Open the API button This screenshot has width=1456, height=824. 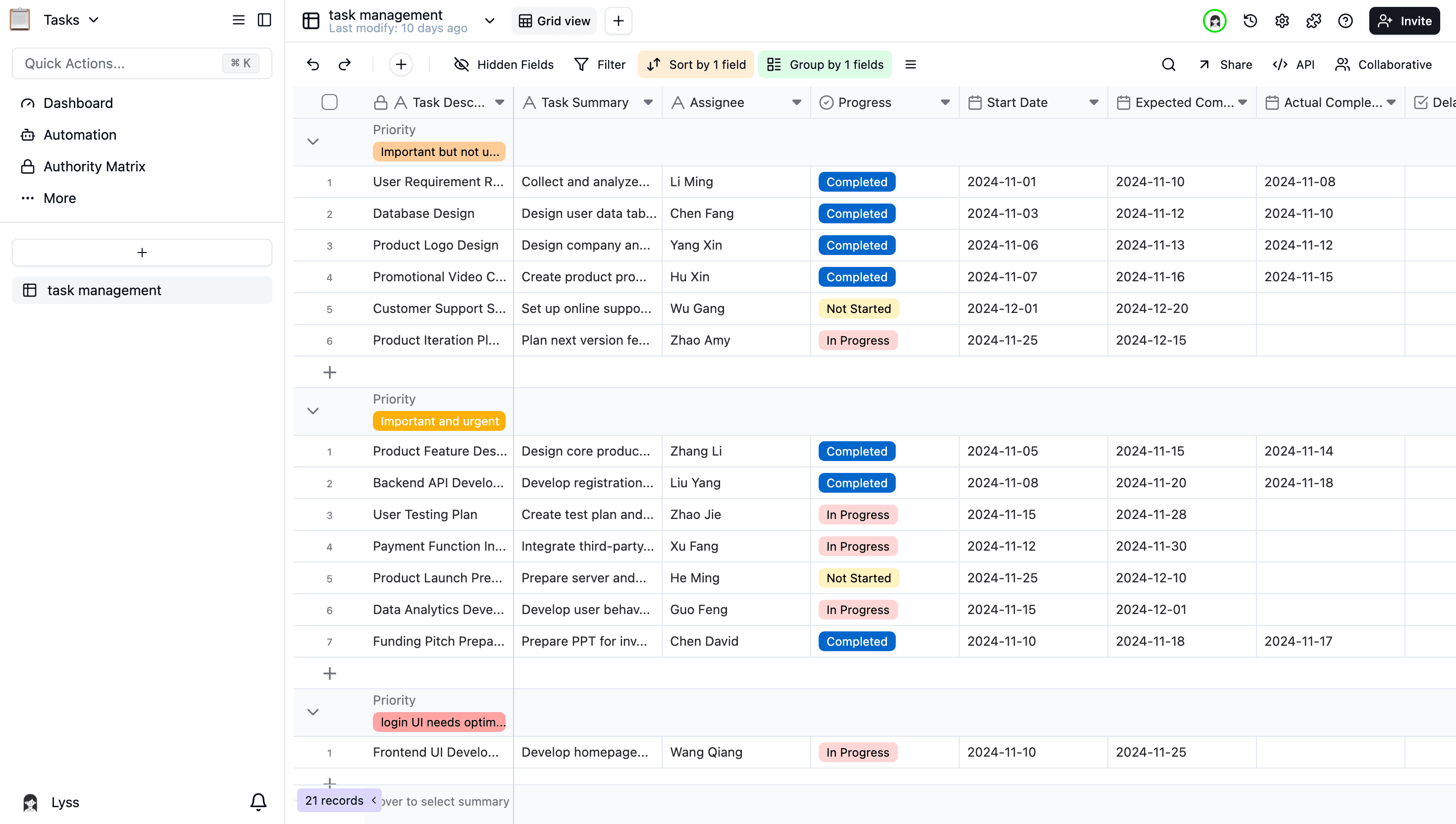(x=1293, y=64)
